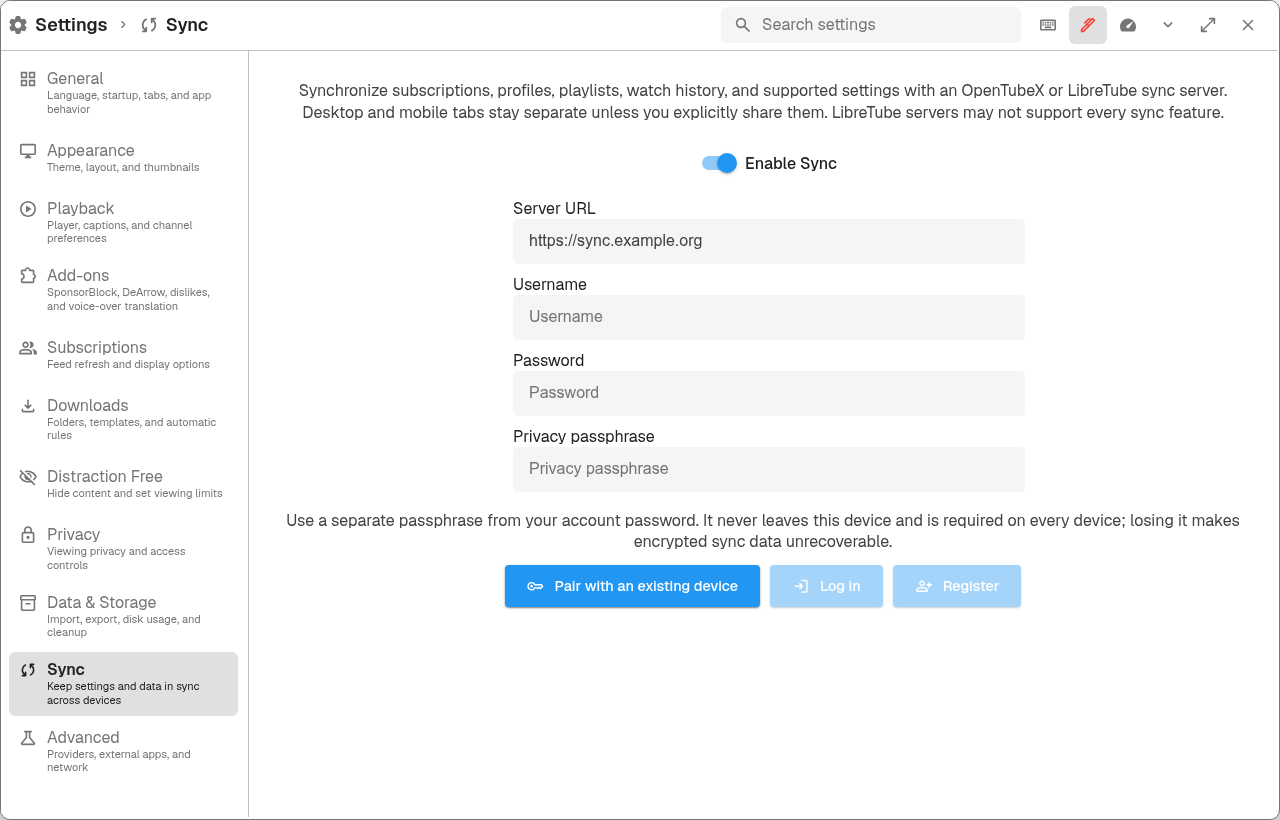Click the Username input field
The image size is (1280, 820).
point(769,317)
